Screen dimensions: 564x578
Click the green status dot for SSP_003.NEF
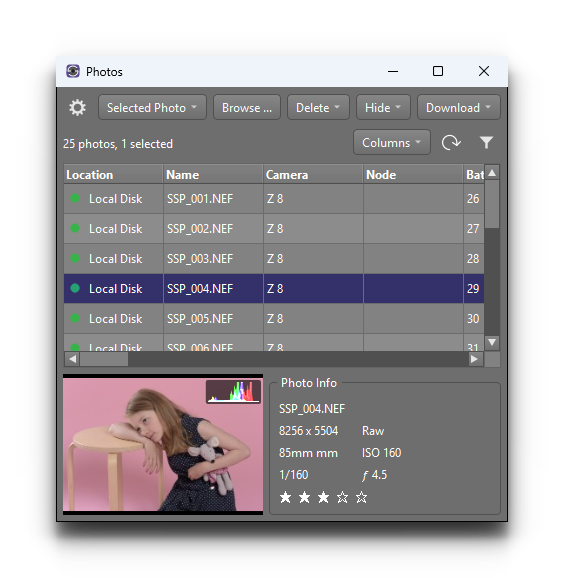[x=75, y=258]
